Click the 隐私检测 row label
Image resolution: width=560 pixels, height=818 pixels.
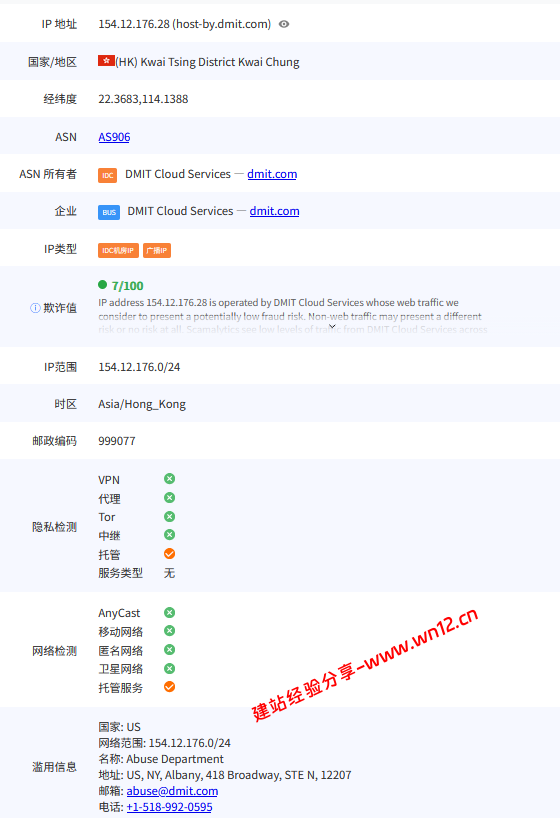[x=54, y=527]
